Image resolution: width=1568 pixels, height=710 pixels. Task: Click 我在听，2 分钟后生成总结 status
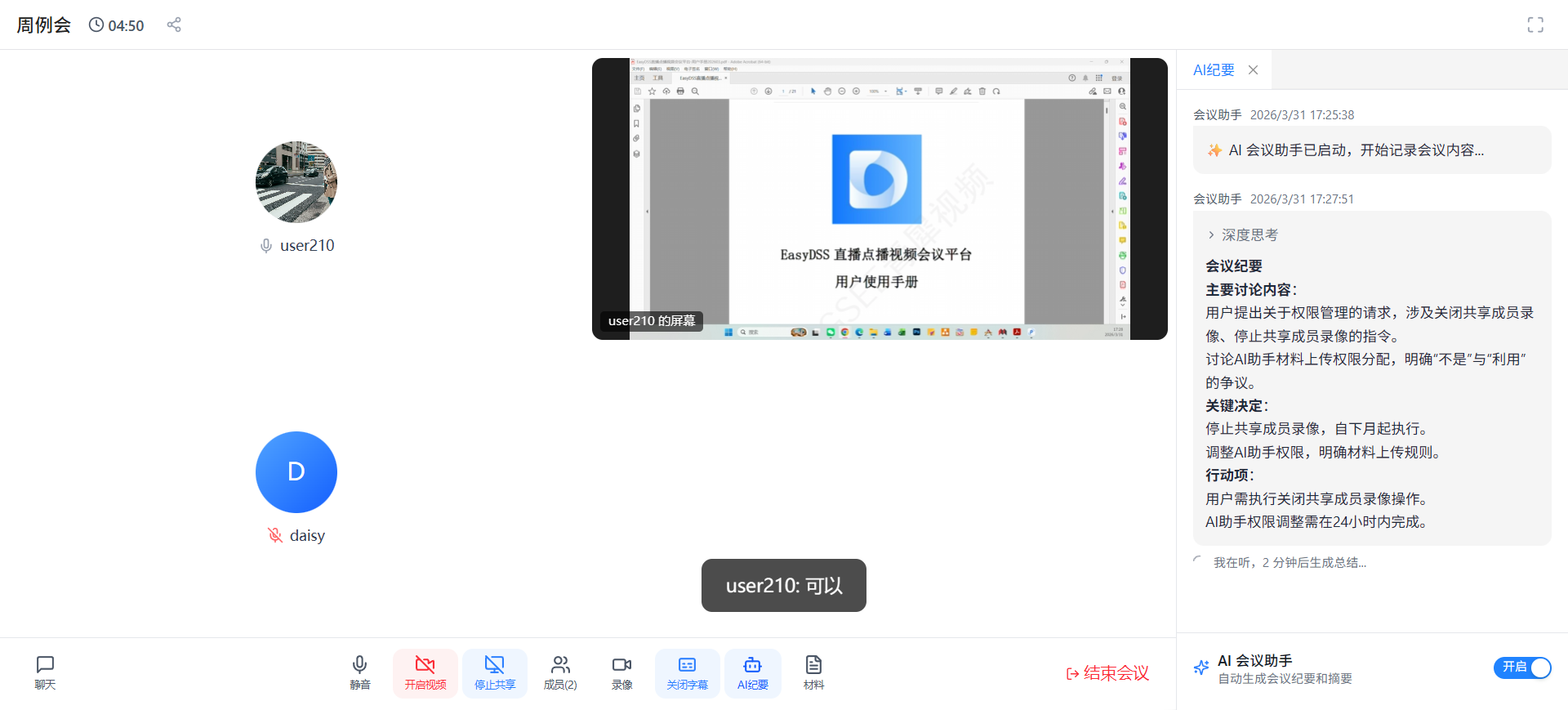coord(1290,563)
